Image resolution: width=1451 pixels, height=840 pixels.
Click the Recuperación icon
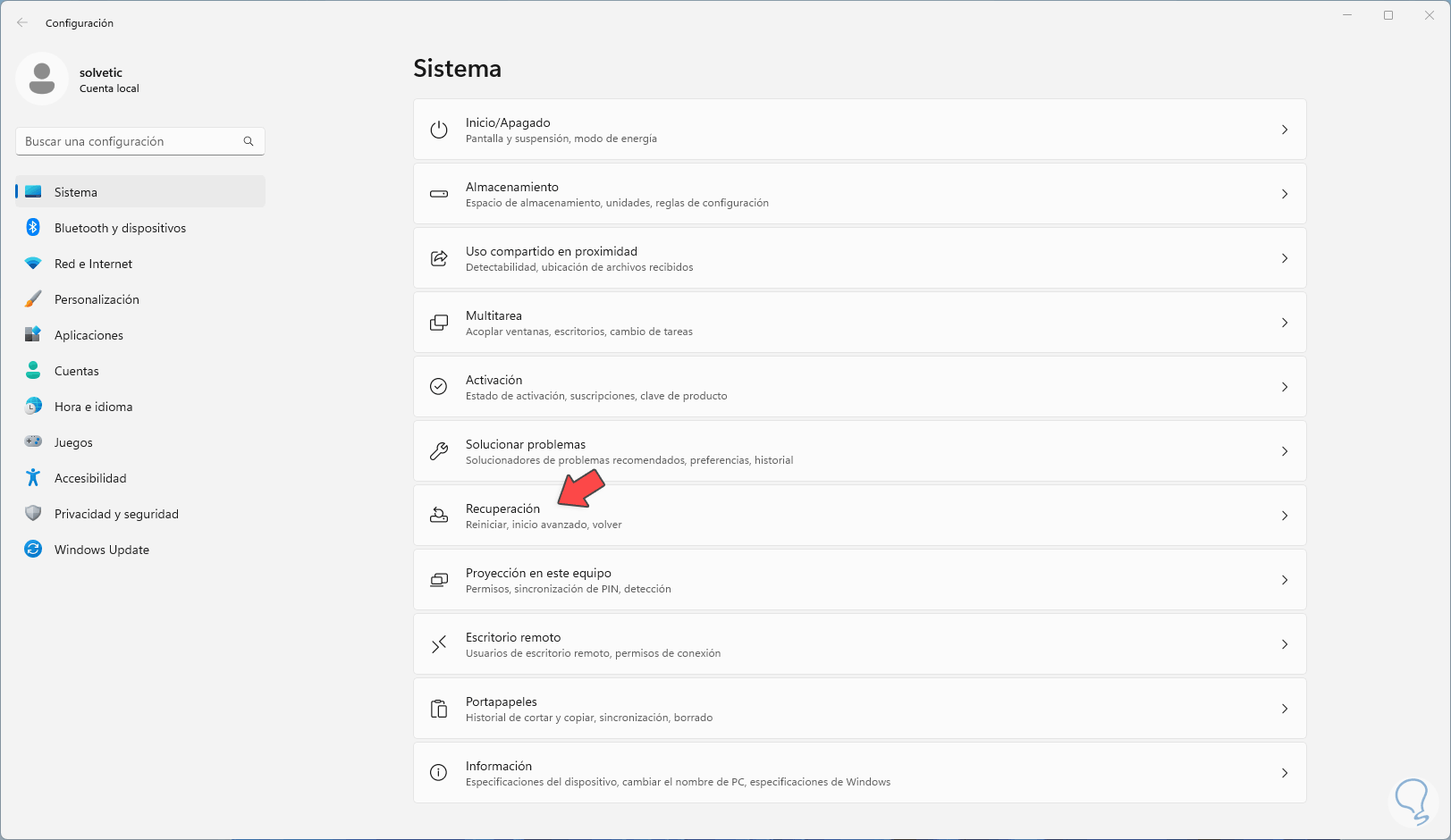click(x=439, y=516)
